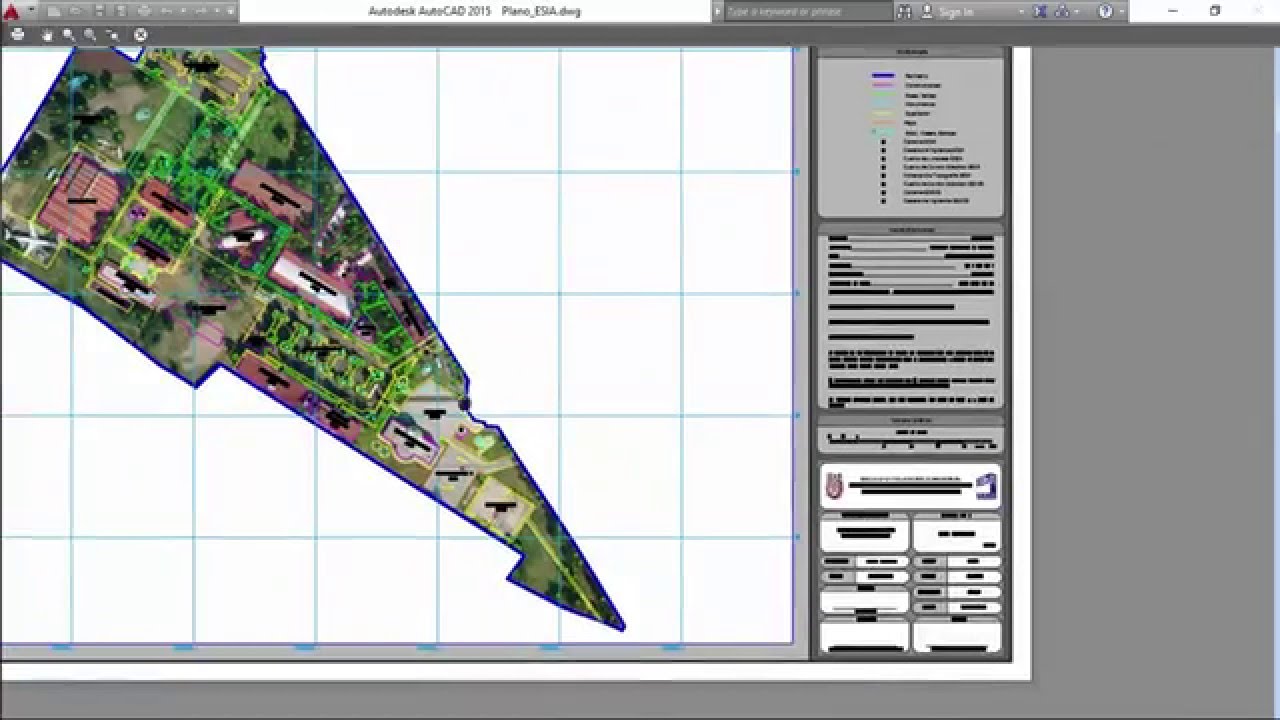Screen dimensions: 1280x720
Task: Open the Help question mark icon
Action: pos(1105,11)
